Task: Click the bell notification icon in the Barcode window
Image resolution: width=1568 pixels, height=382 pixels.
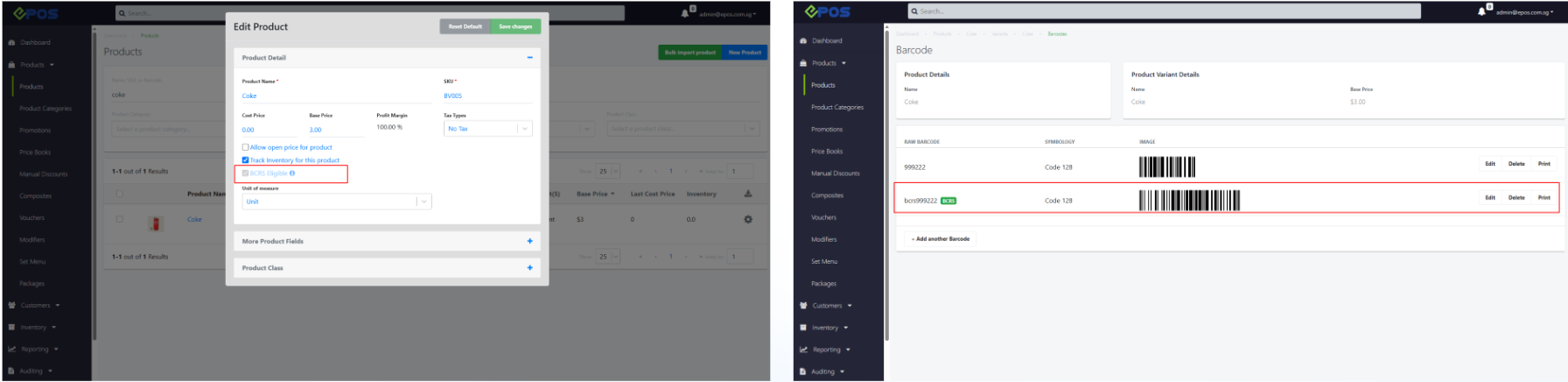Action: click(1482, 11)
